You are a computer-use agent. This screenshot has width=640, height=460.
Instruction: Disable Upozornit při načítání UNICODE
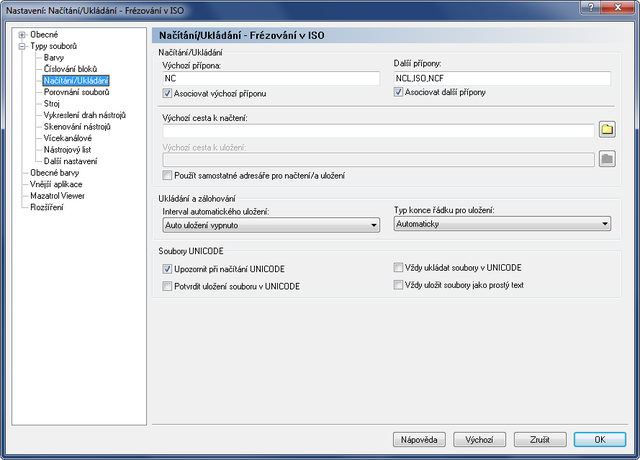[x=167, y=269]
